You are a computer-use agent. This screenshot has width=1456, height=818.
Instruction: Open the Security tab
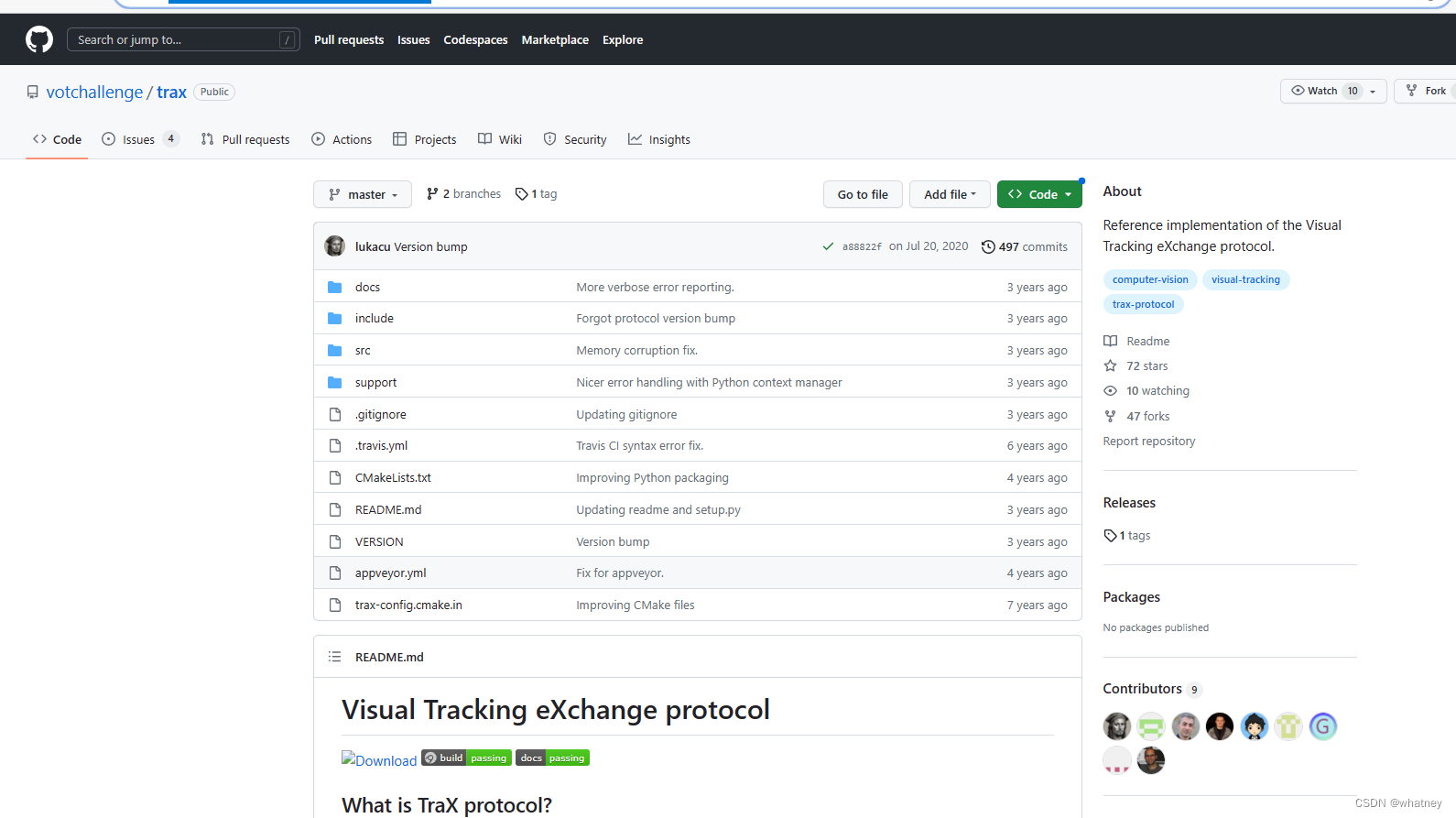point(575,139)
